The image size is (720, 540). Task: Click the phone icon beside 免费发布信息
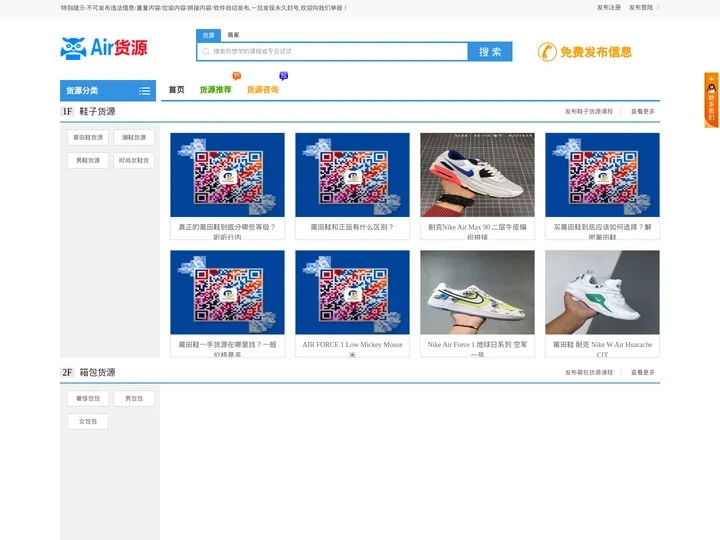click(x=547, y=52)
